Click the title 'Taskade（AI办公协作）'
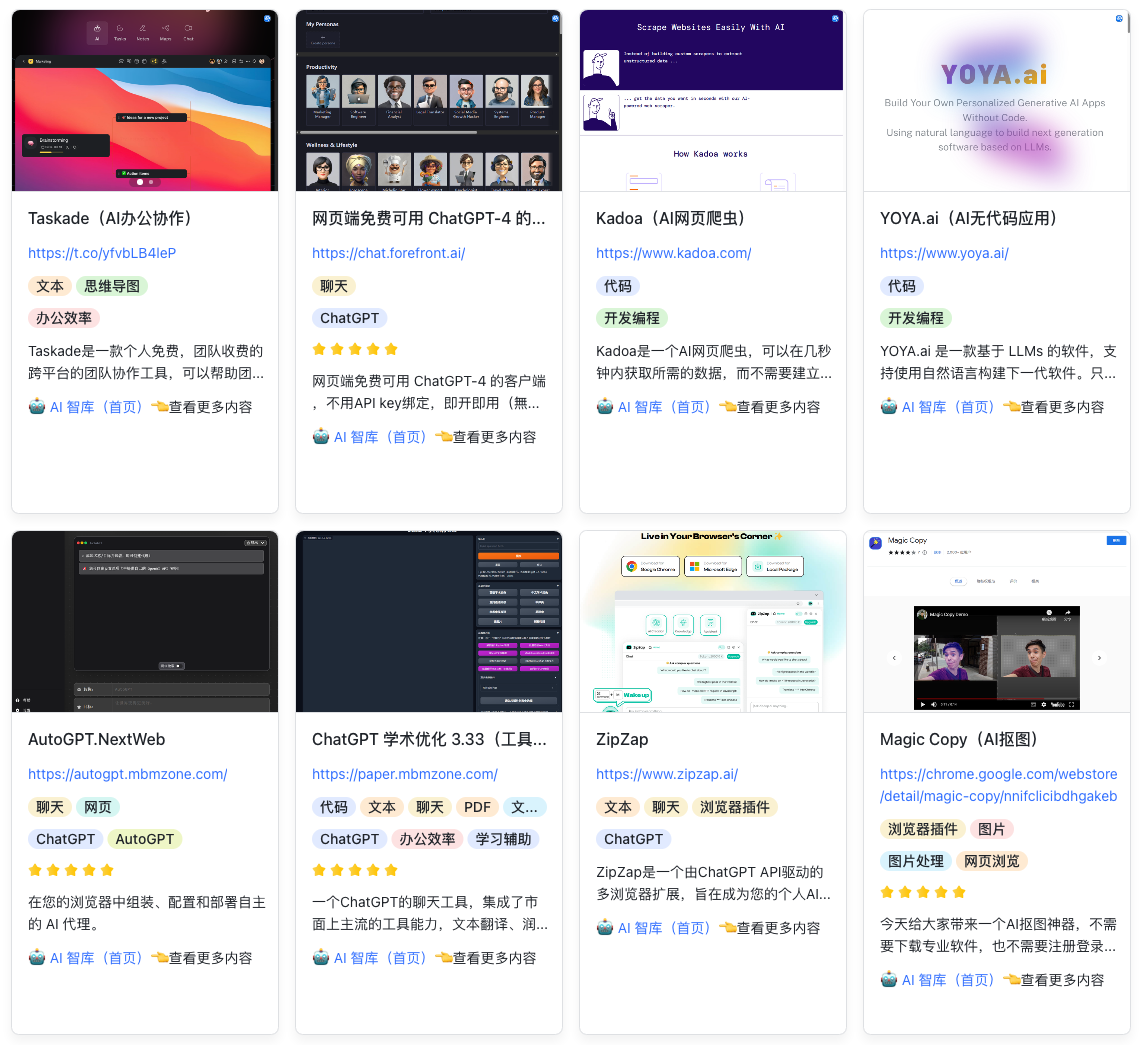This screenshot has height=1045, width=1139. click(x=114, y=218)
